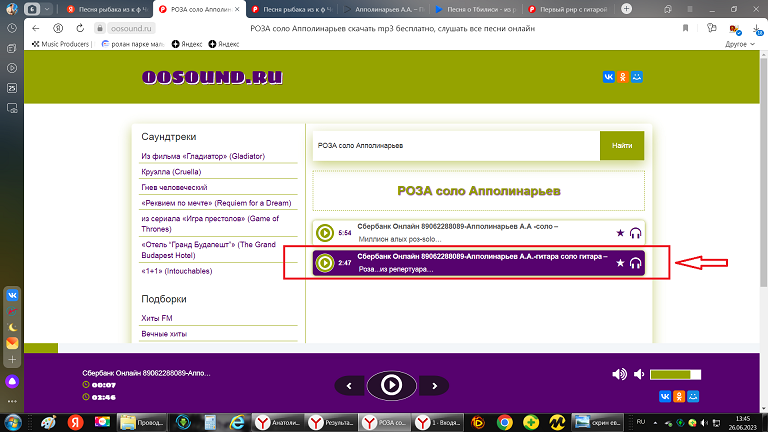The width and height of the screenshot is (768, 432).
Task: Click the OOSOUND.RU logo
Action: coord(212,77)
